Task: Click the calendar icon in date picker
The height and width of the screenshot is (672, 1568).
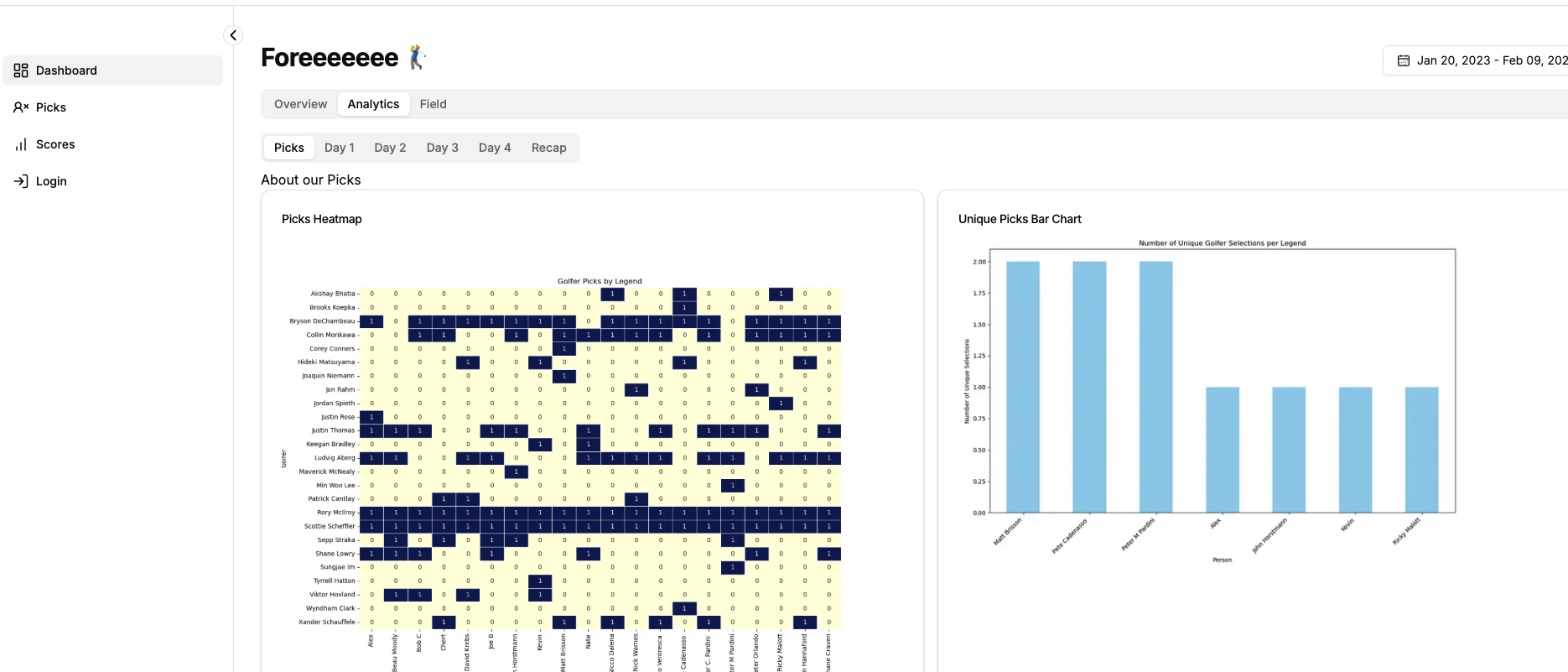Action: (x=1403, y=60)
